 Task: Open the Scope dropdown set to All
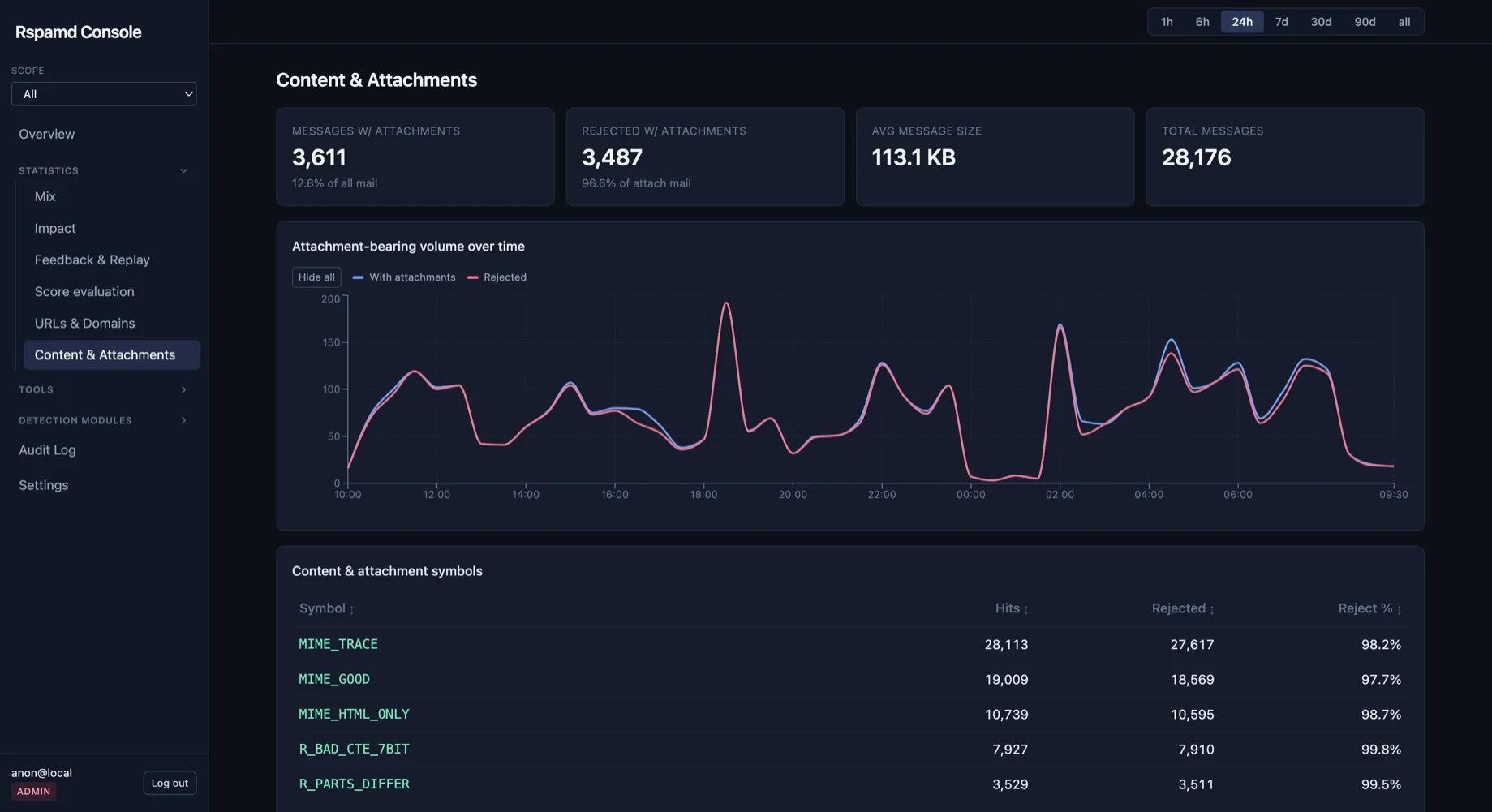tap(104, 94)
